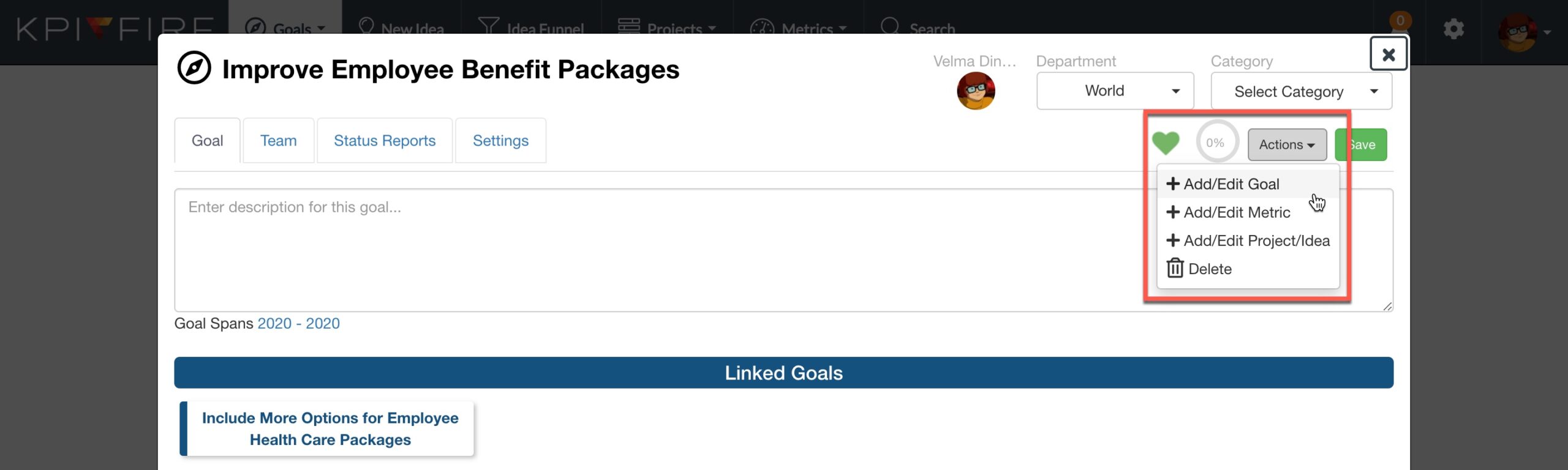This screenshot has height=470, width=1568.
Task: Open the settings gear icon
Action: (x=1453, y=29)
